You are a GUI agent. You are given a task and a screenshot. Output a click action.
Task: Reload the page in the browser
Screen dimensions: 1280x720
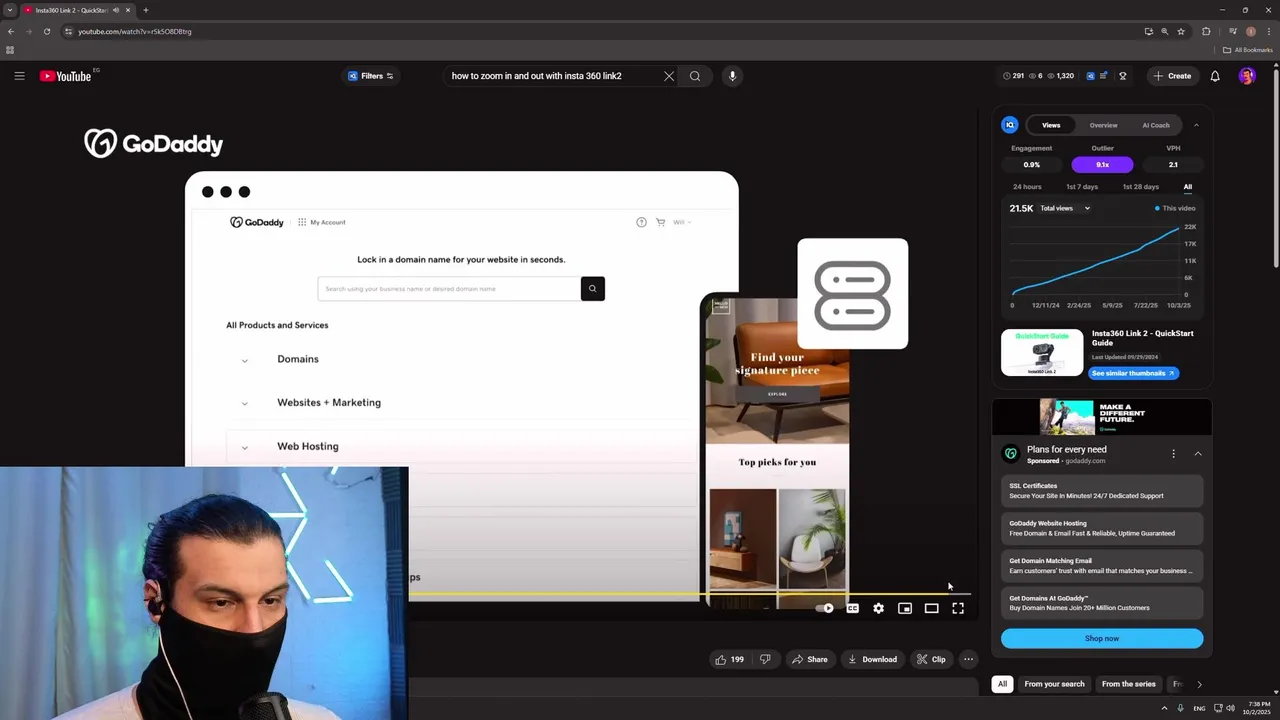[46, 31]
